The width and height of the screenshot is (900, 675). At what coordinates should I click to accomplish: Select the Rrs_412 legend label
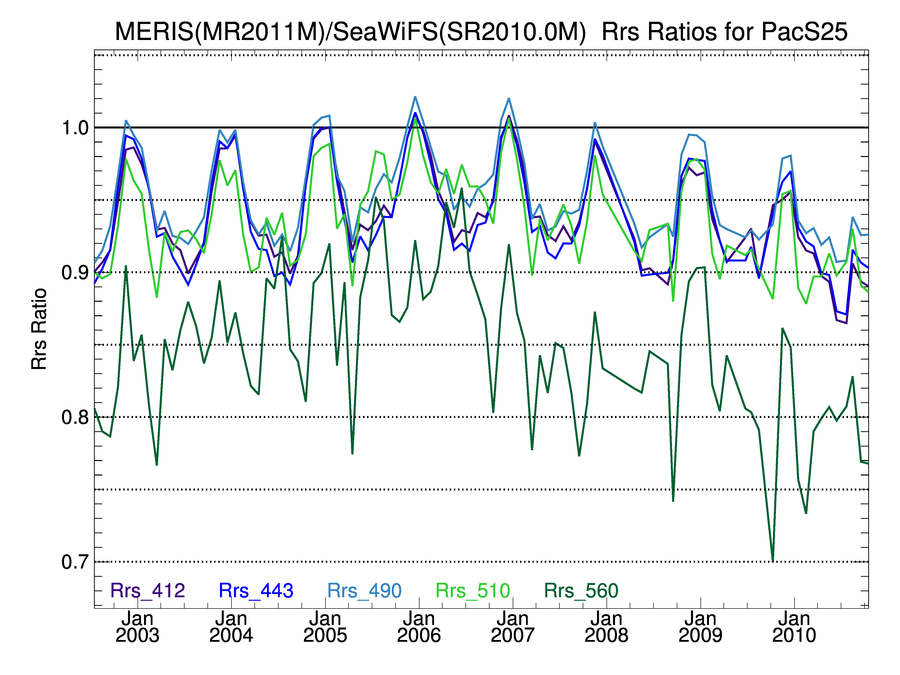[x=148, y=591]
